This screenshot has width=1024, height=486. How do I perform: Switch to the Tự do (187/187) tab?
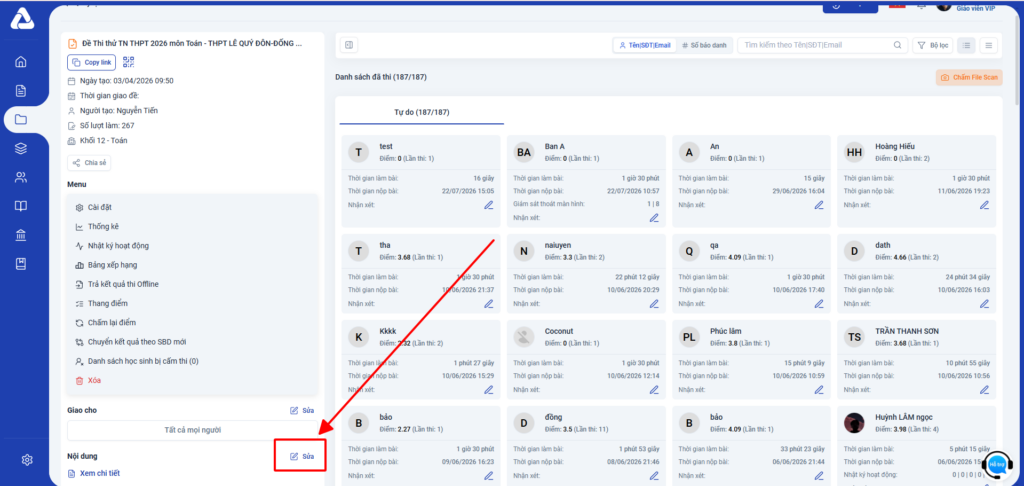point(421,112)
